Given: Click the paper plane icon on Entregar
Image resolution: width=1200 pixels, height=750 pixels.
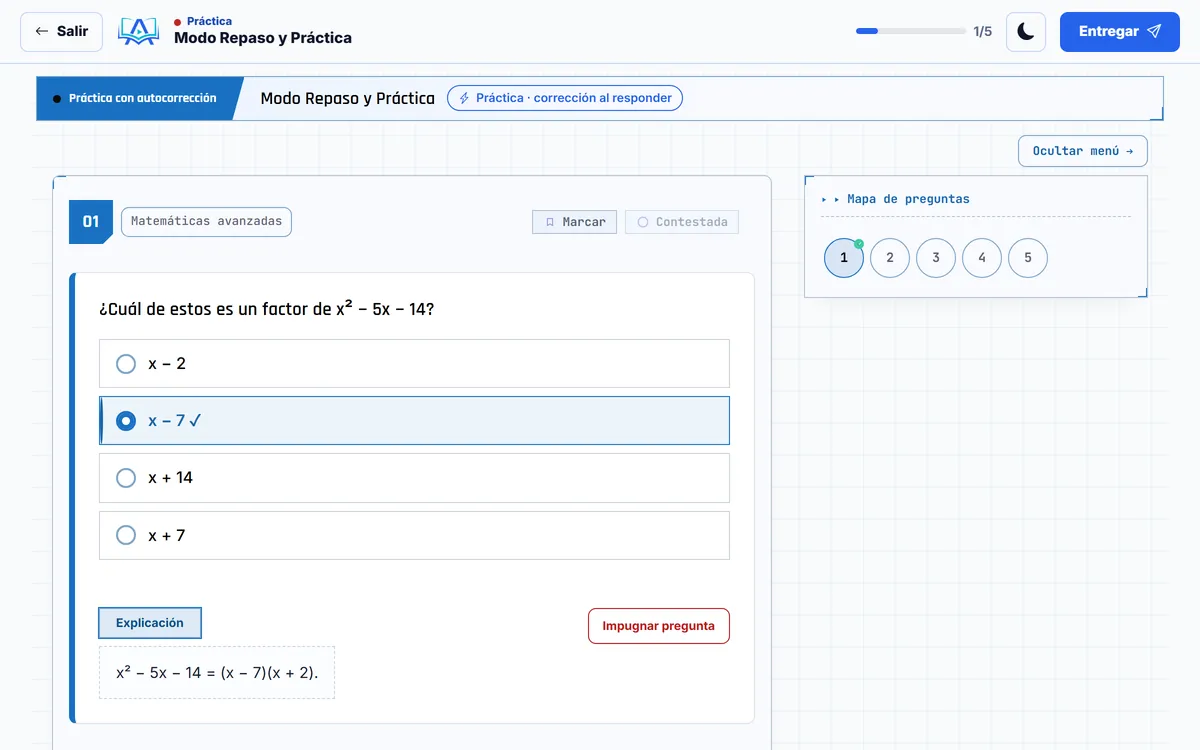Looking at the screenshot, I should (1154, 32).
